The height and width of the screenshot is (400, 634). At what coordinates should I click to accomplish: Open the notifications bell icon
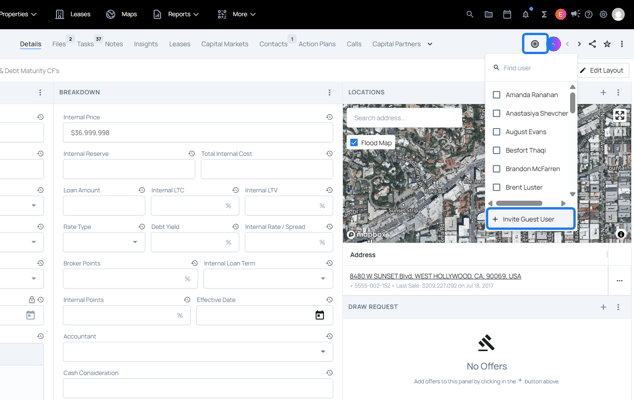click(x=525, y=15)
